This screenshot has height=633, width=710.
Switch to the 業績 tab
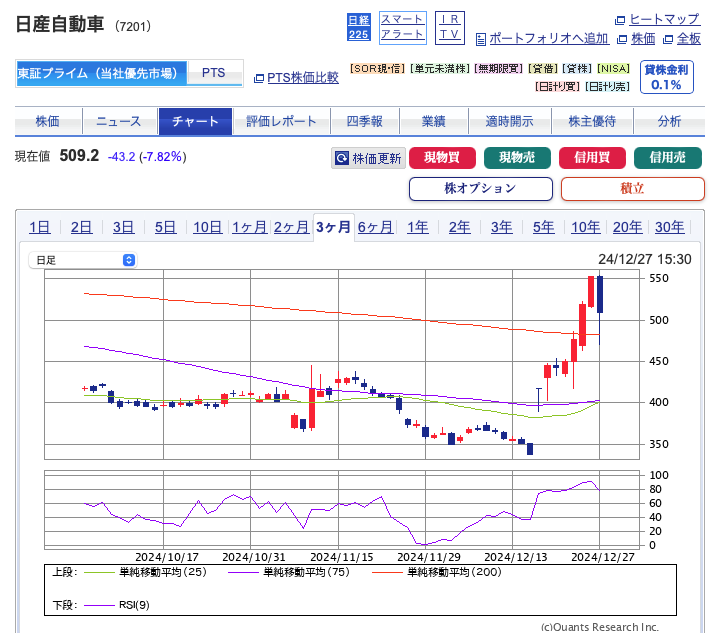[433, 121]
